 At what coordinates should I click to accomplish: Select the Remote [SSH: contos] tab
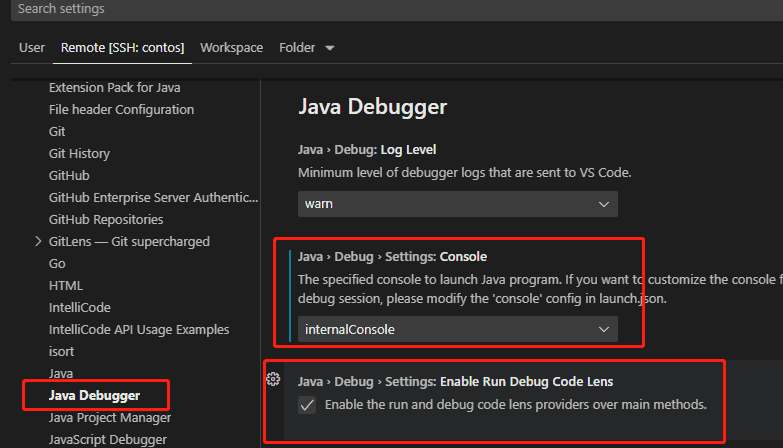122,48
